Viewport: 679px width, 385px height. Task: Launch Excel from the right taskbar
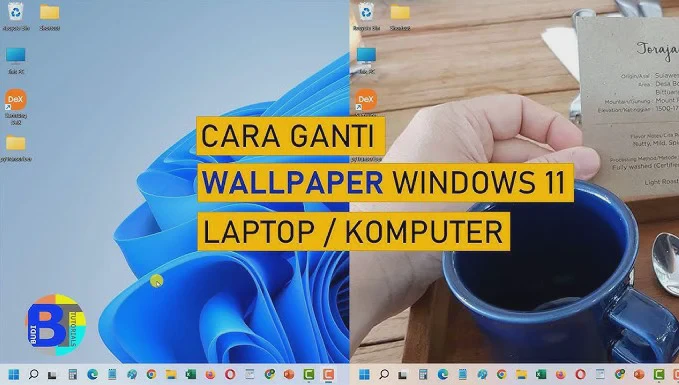point(541,374)
